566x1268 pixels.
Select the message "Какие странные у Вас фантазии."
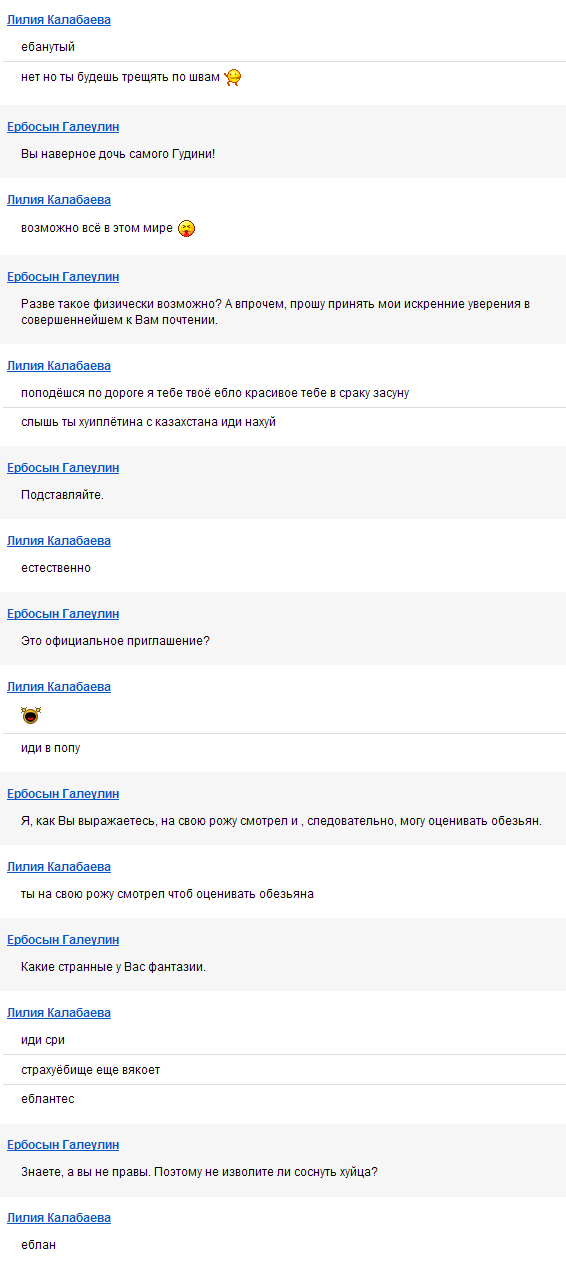113,967
